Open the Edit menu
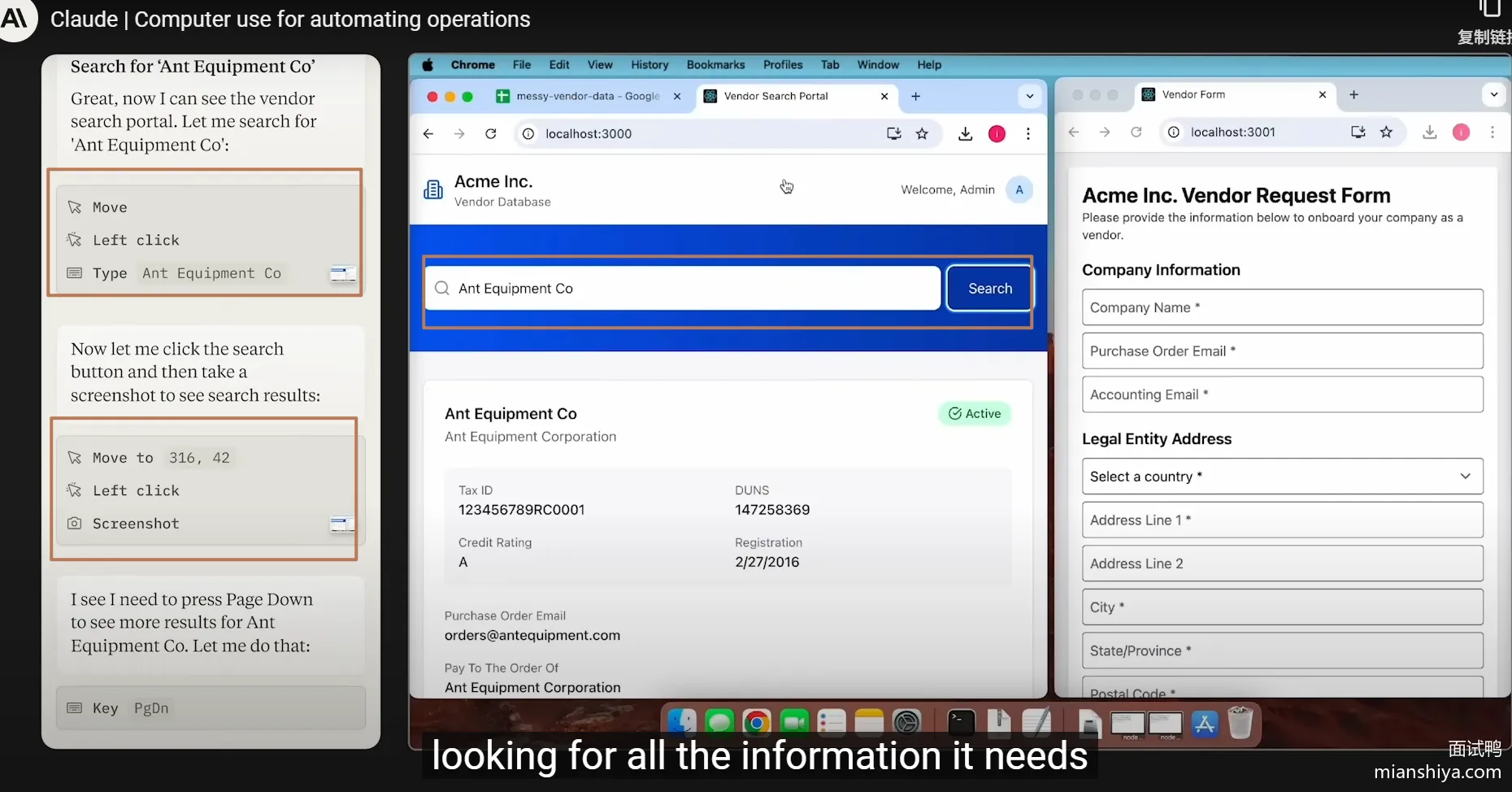Screen dimensions: 1512x792 point(559,65)
